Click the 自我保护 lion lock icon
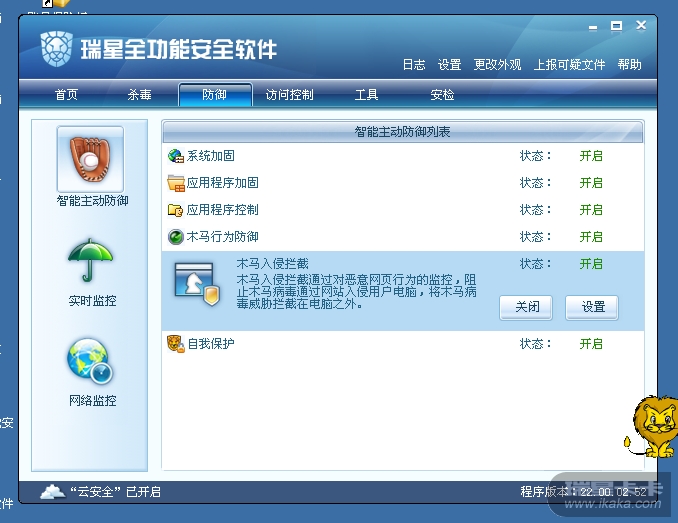The width and height of the screenshot is (678, 523). (176, 344)
